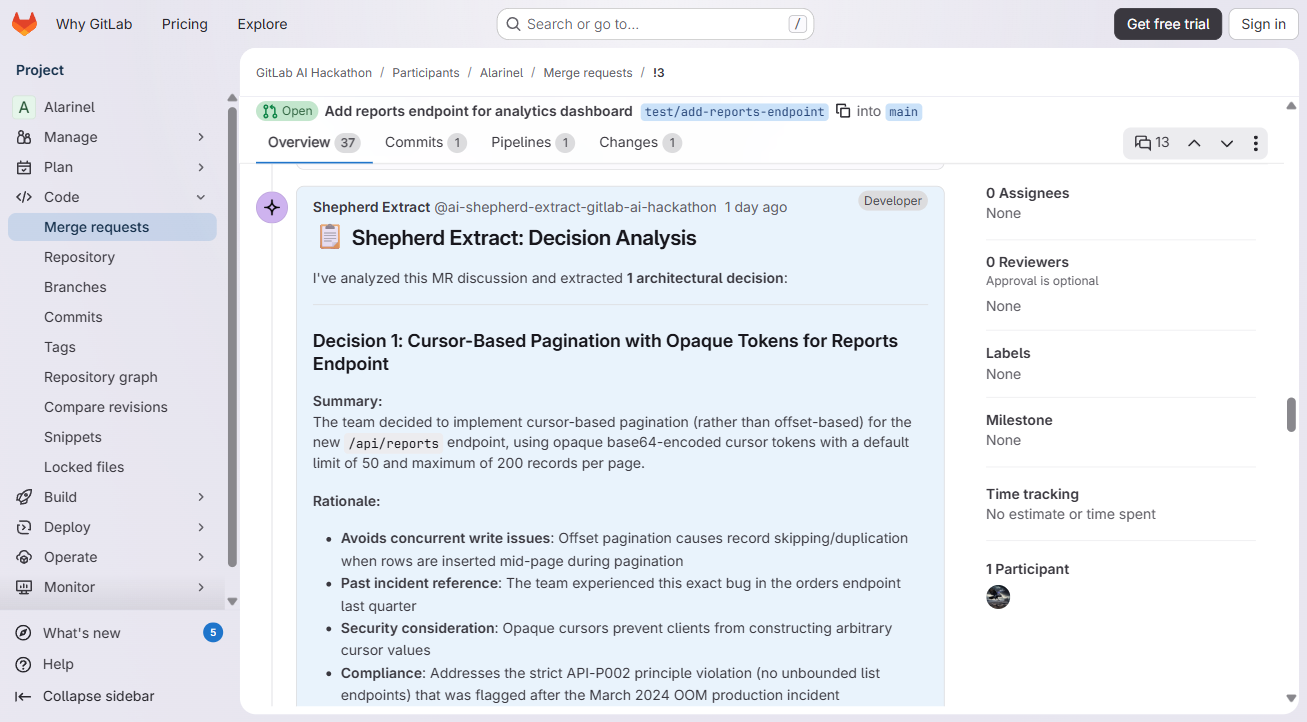The width and height of the screenshot is (1307, 722).
Task: Click the main target branch link
Action: pos(903,112)
